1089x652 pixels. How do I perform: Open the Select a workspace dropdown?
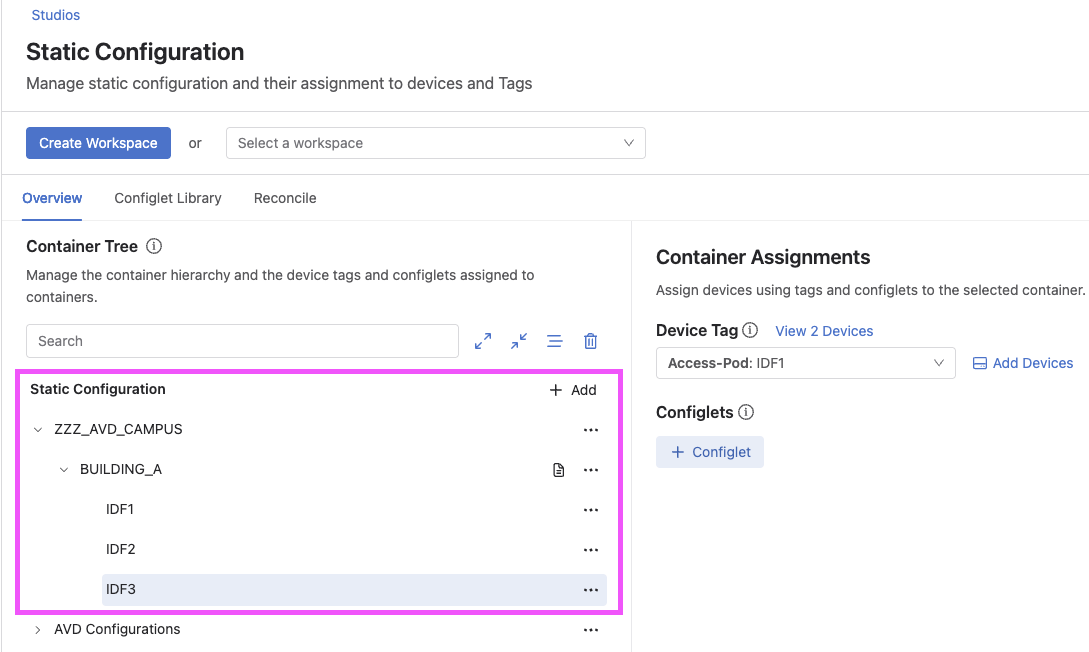436,143
